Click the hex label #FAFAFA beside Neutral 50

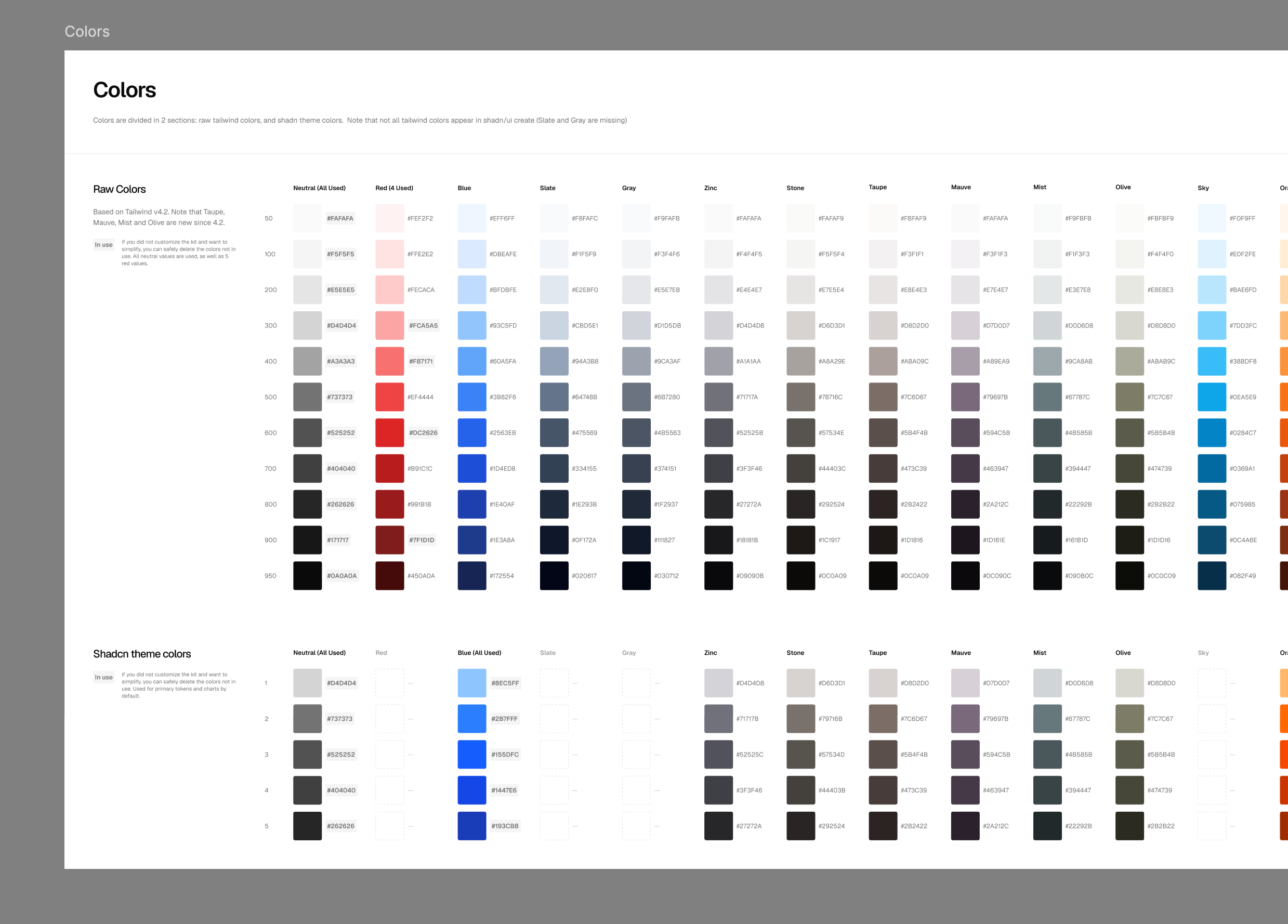[x=340, y=218]
